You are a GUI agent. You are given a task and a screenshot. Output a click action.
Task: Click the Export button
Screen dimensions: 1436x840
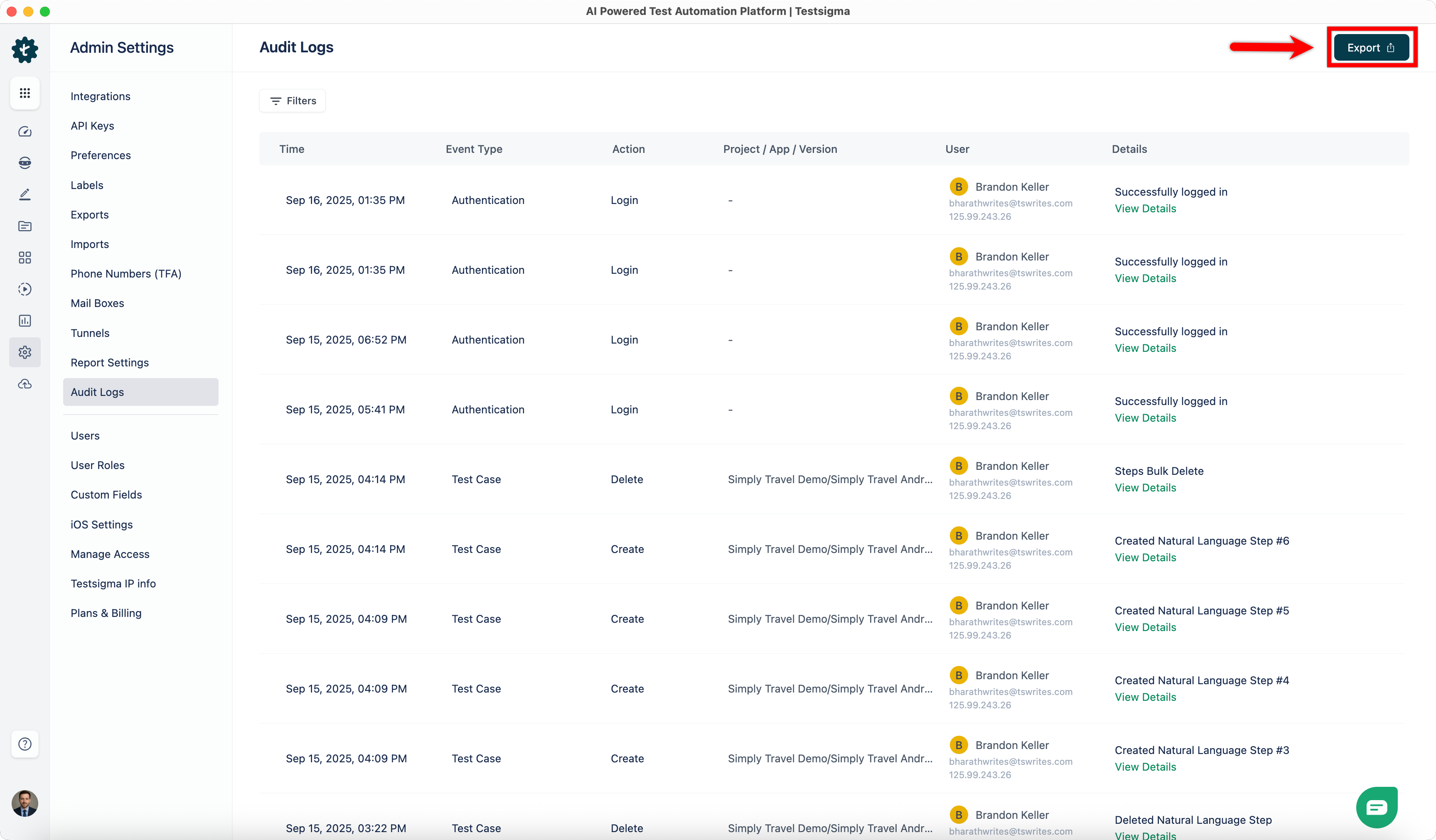point(1371,47)
